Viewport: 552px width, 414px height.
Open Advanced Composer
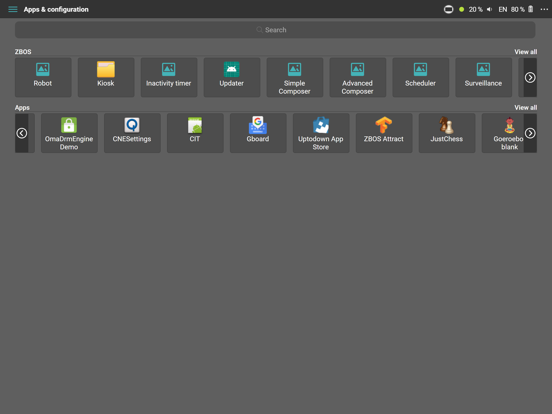point(358,77)
